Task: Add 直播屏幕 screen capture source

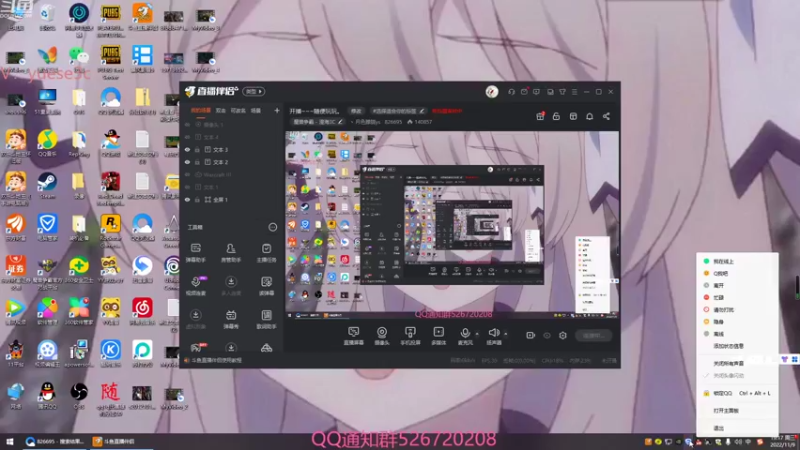Action: click(353, 336)
